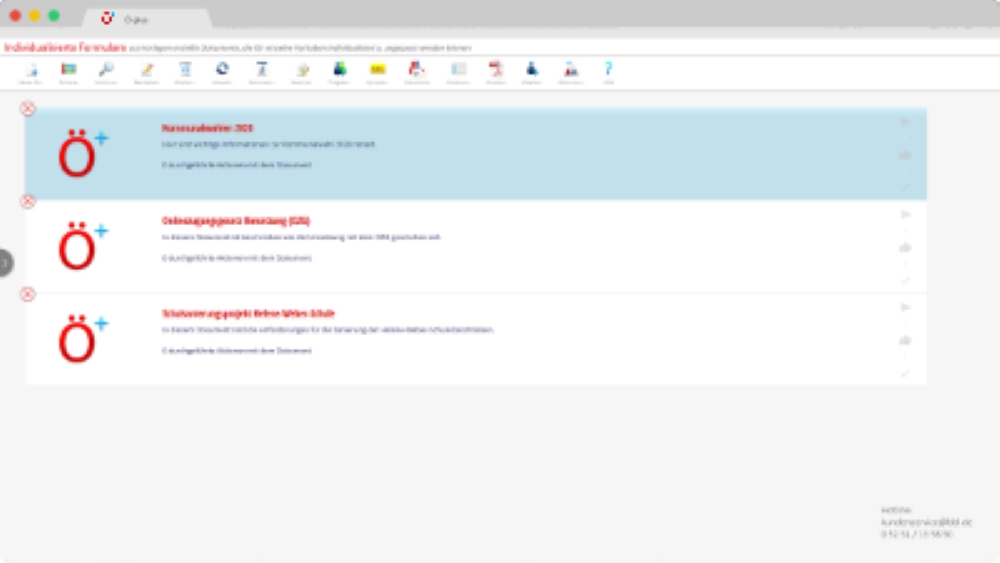Click the green and blue toolbar icon
1000x563 pixels.
tap(339, 69)
